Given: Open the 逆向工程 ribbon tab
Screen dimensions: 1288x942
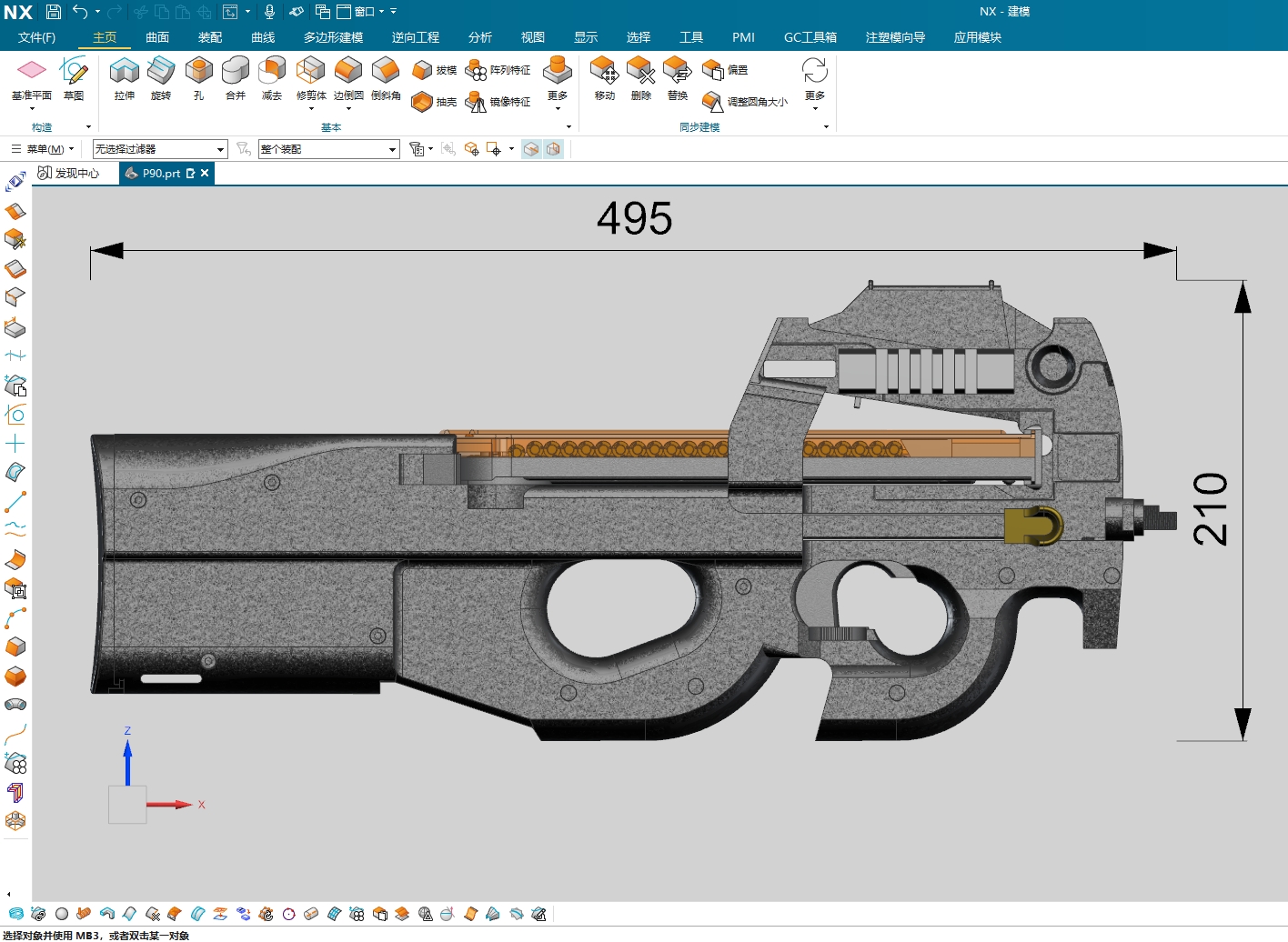Looking at the screenshot, I should click(x=416, y=37).
